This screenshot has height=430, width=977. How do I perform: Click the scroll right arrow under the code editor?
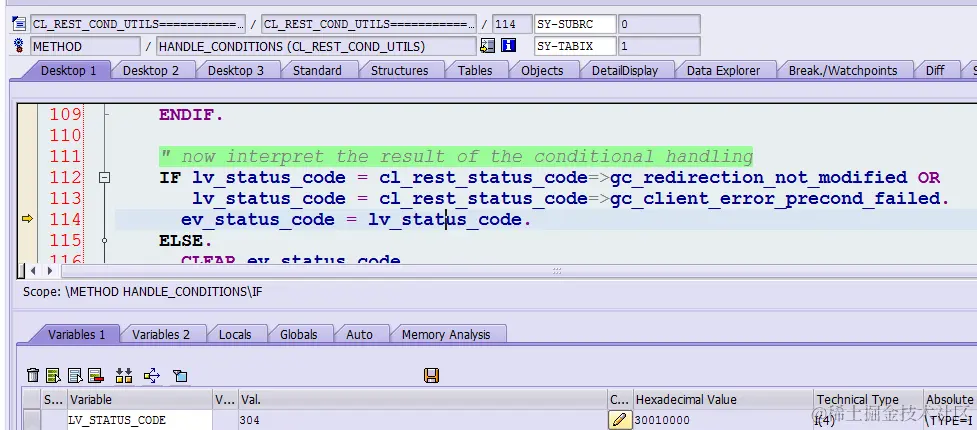(50, 271)
